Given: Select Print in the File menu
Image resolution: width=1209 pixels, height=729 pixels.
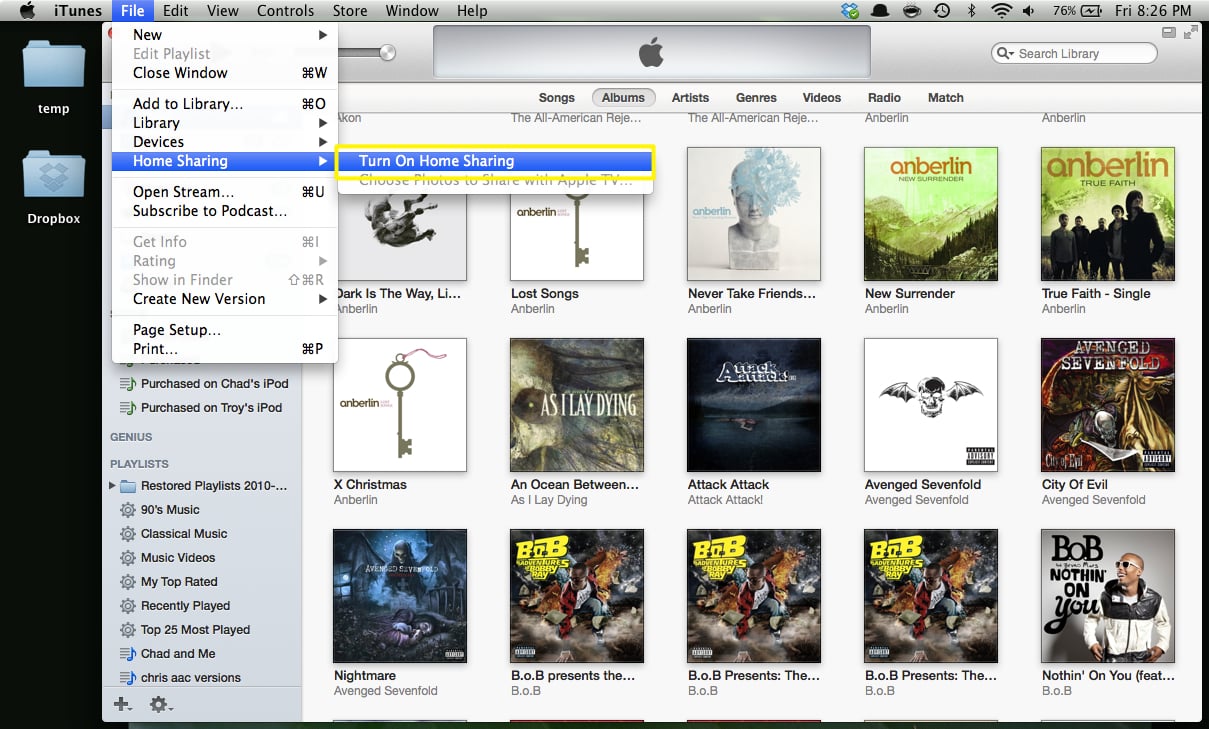Looking at the screenshot, I should click(x=225, y=349).
